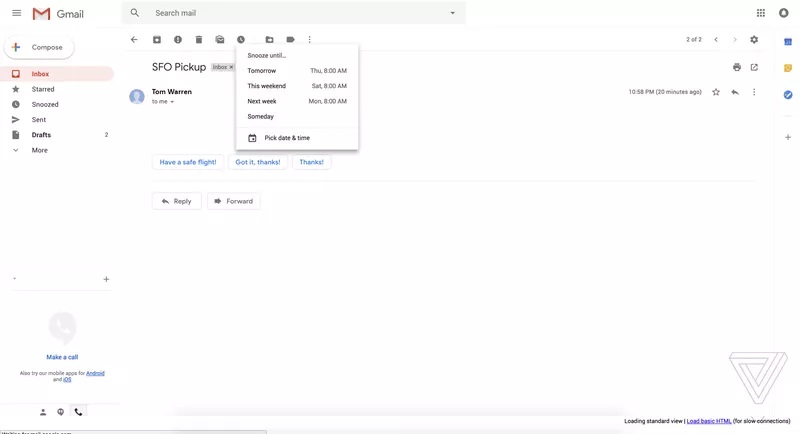Click the Move to folder icon

click(x=269, y=40)
